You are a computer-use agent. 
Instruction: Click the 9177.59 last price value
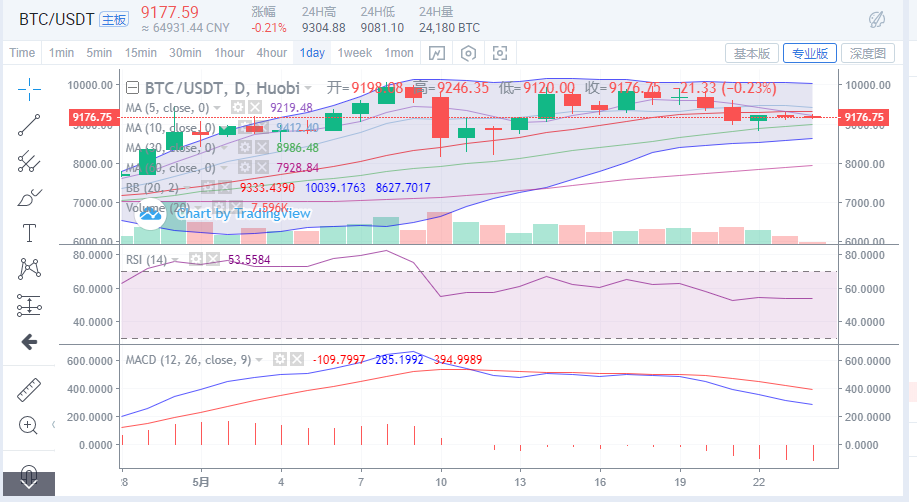pos(170,12)
